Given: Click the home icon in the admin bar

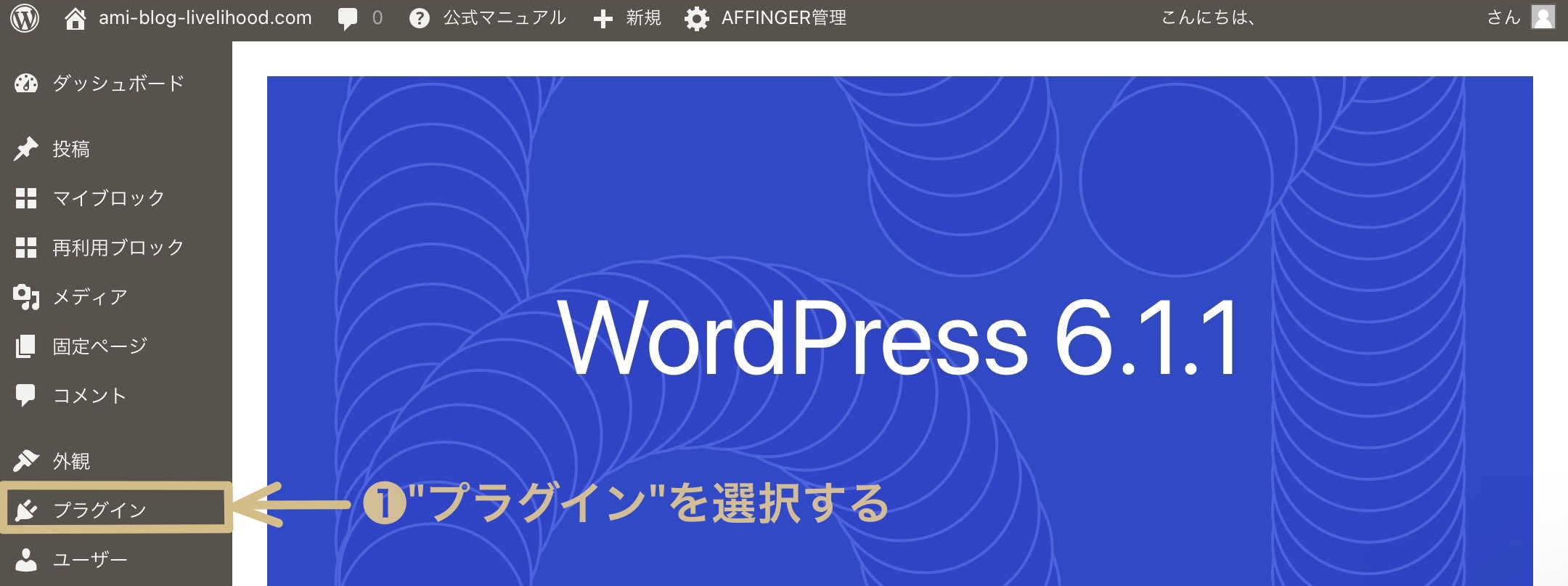Looking at the screenshot, I should [x=75, y=18].
